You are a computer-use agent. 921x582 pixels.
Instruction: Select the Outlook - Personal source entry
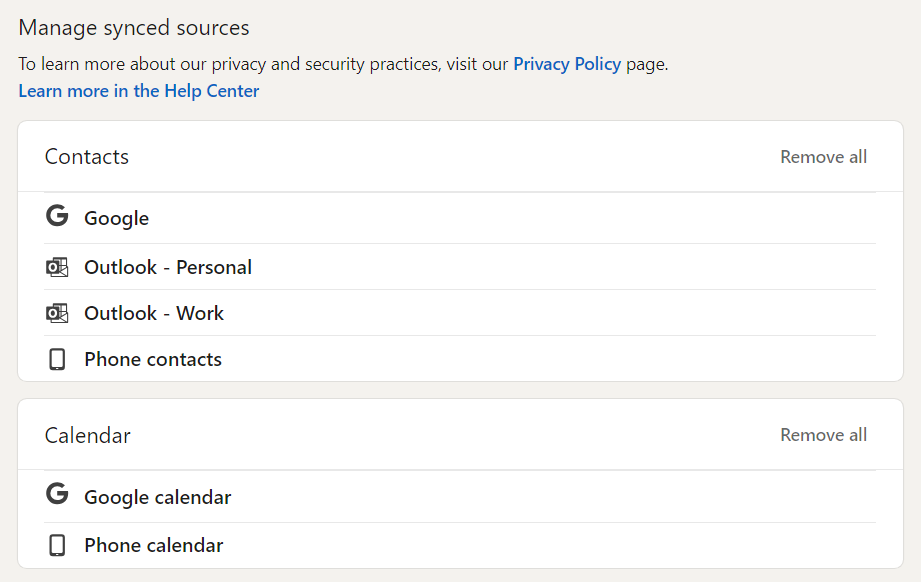(167, 267)
